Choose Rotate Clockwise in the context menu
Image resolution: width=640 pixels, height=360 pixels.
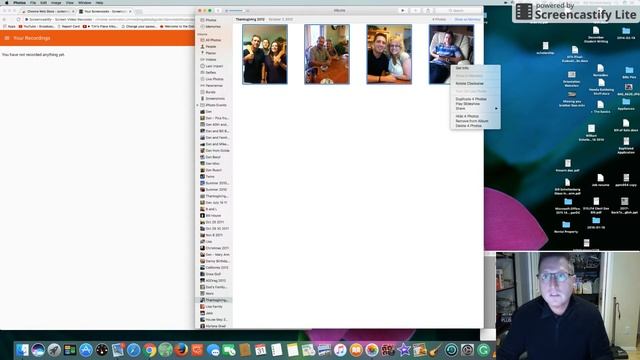(x=476, y=83)
